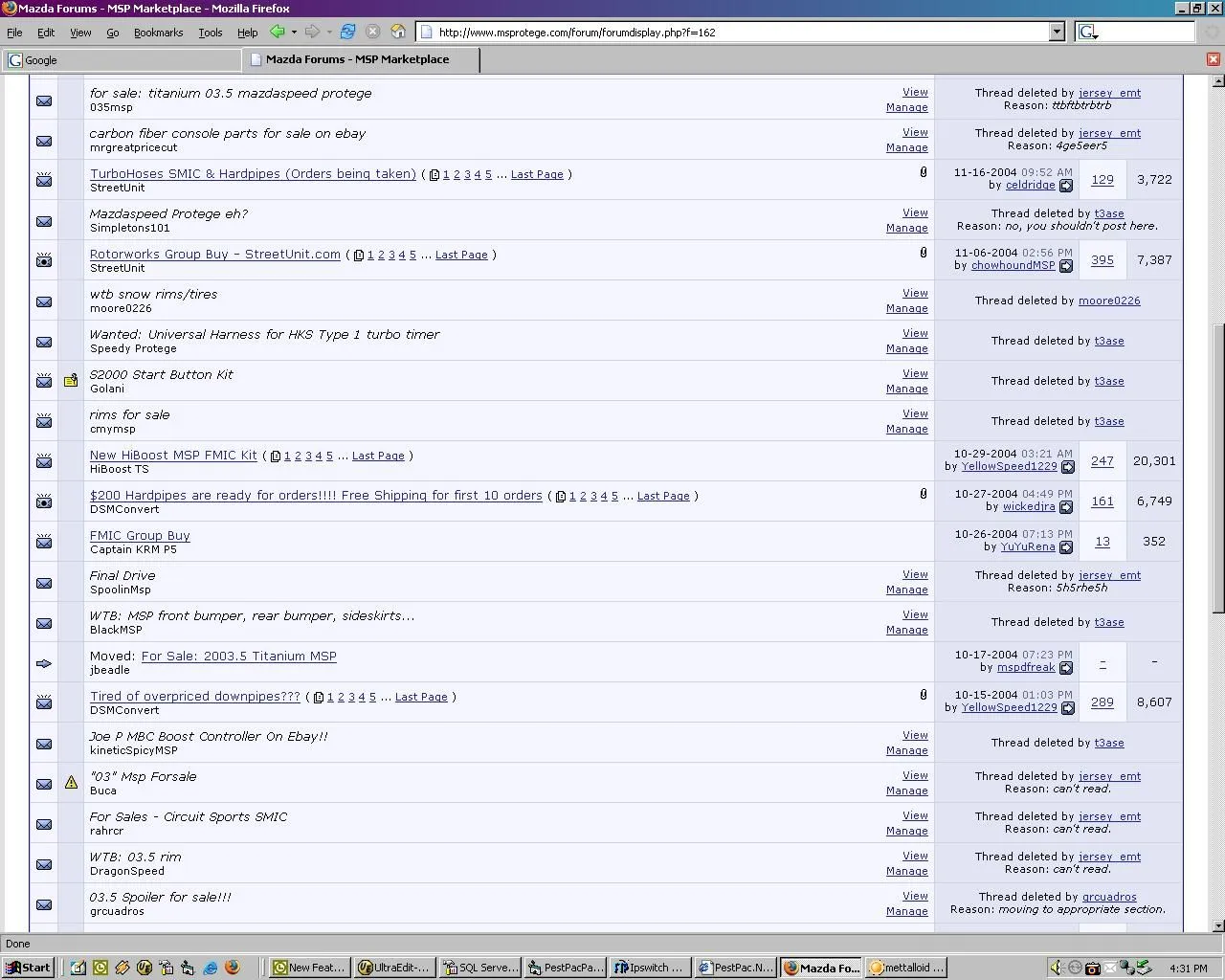Reload the page with the Refresh icon
The image size is (1225, 980).
point(348,32)
